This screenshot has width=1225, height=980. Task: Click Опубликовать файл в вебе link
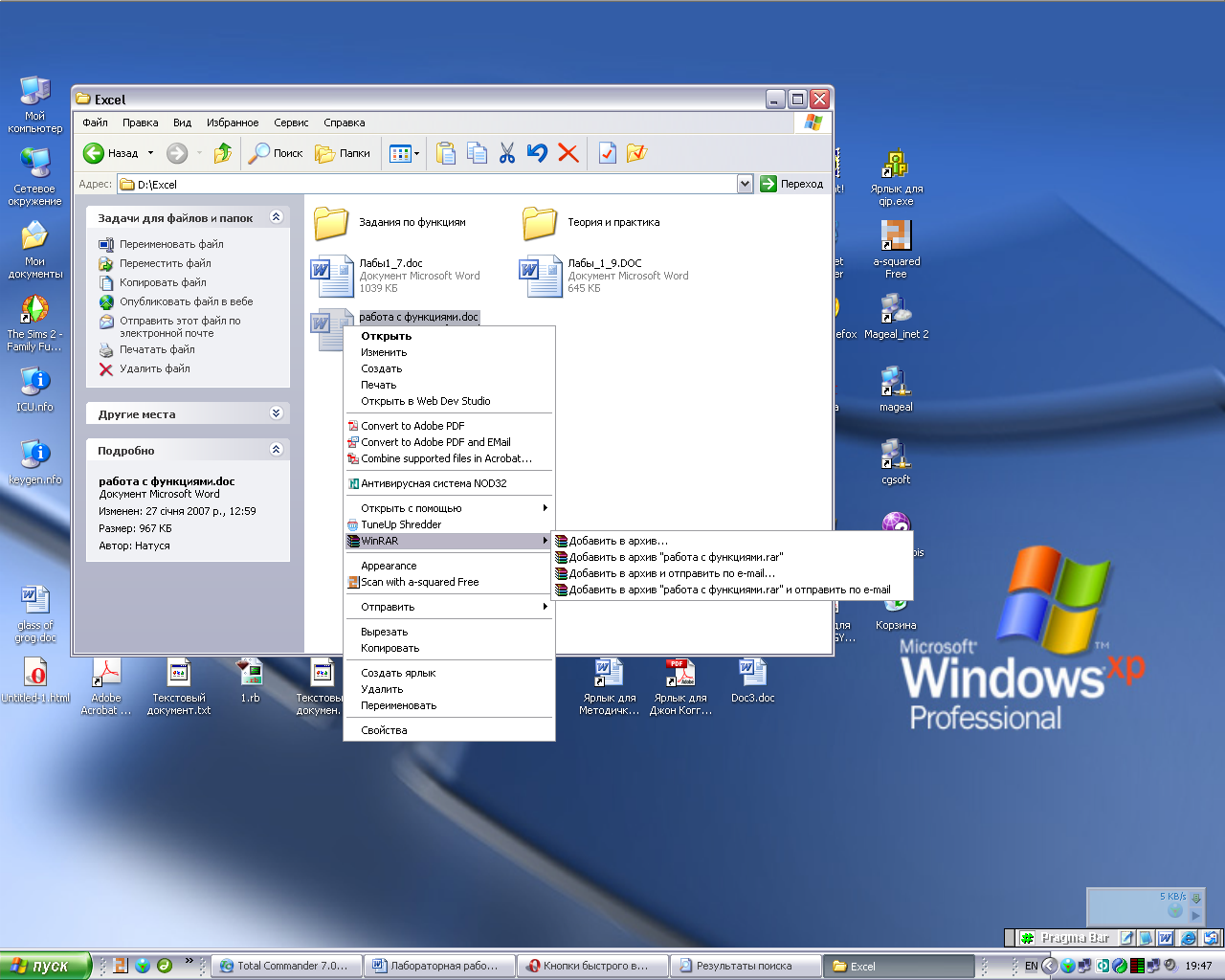pos(186,301)
